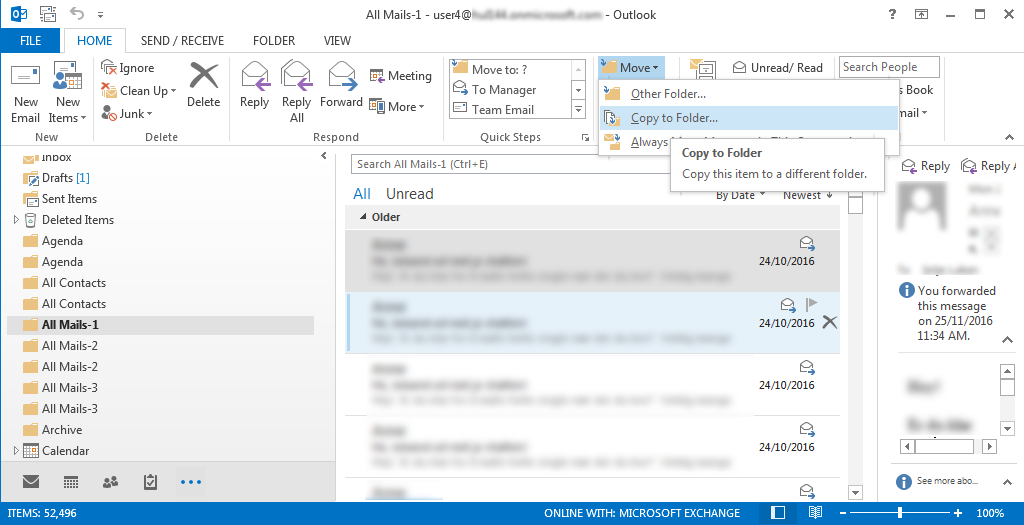Flag the selected 24/10/2016 message
The width and height of the screenshot is (1024, 525).
tap(811, 304)
